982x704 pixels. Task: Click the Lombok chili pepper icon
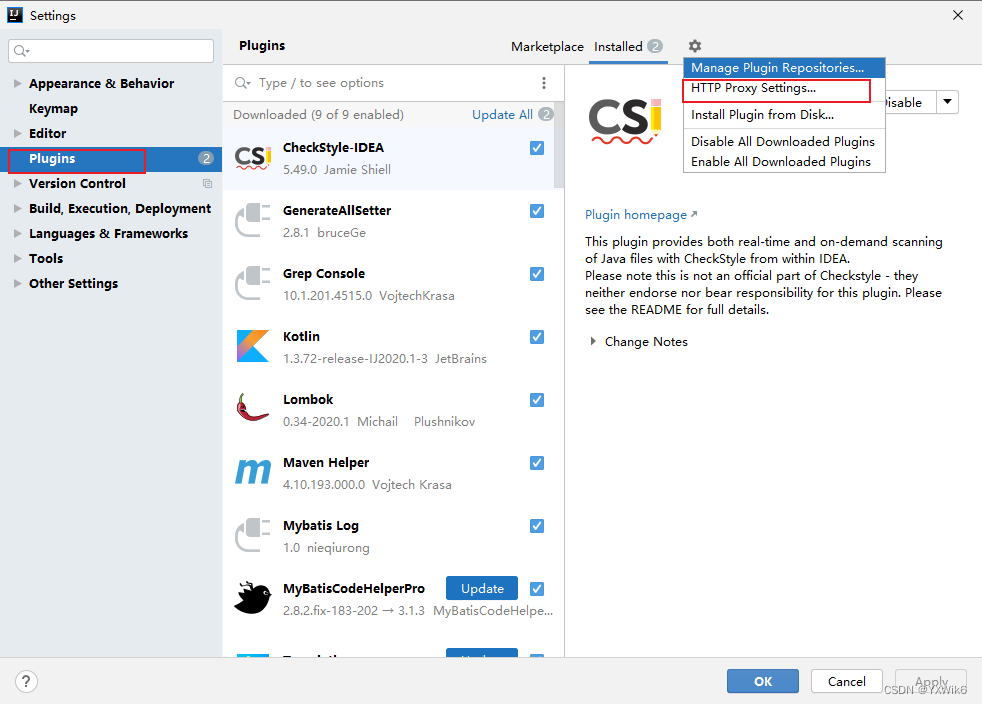253,407
